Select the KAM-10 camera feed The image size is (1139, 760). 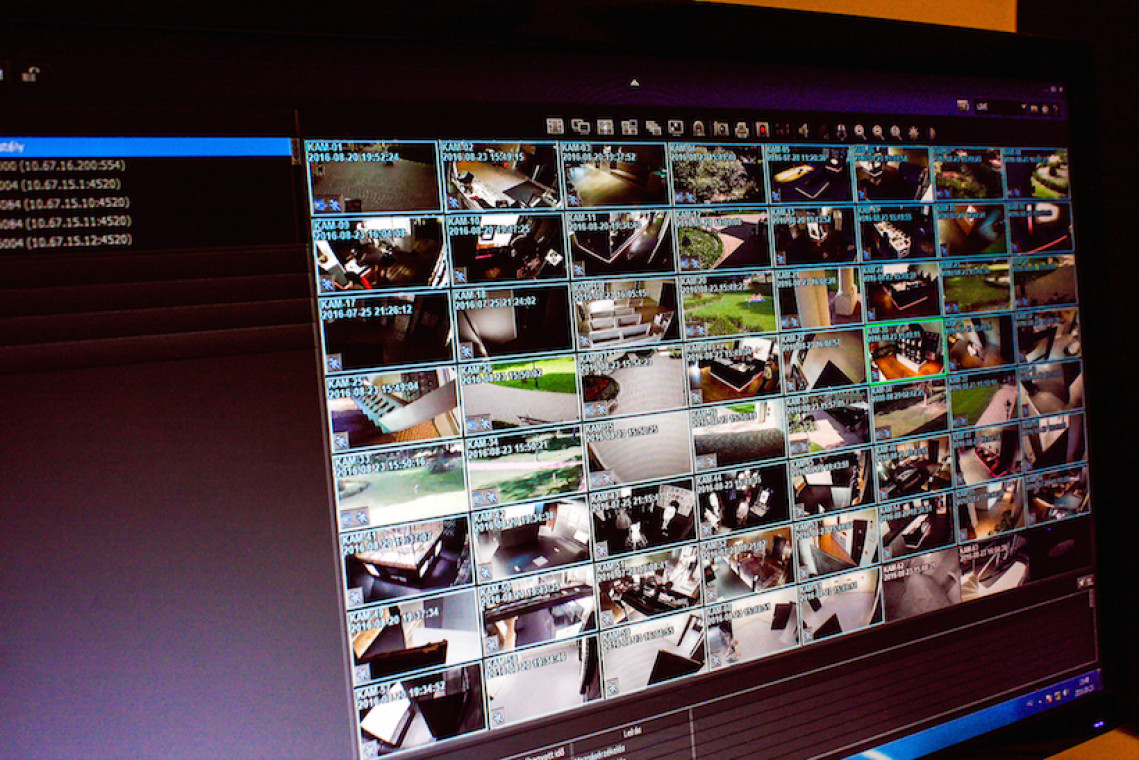pos(506,246)
